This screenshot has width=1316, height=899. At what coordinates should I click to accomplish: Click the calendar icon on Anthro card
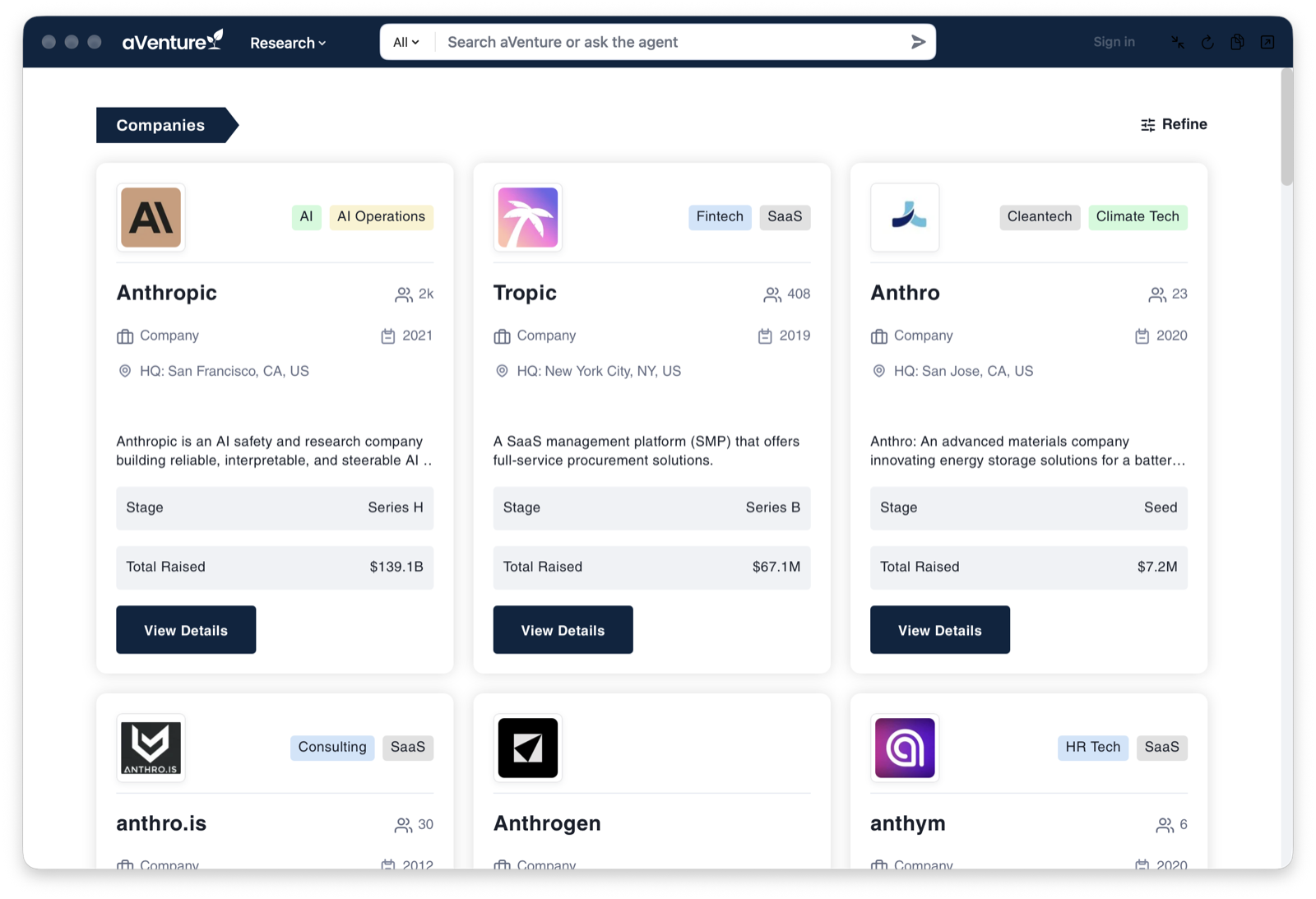coord(1142,336)
